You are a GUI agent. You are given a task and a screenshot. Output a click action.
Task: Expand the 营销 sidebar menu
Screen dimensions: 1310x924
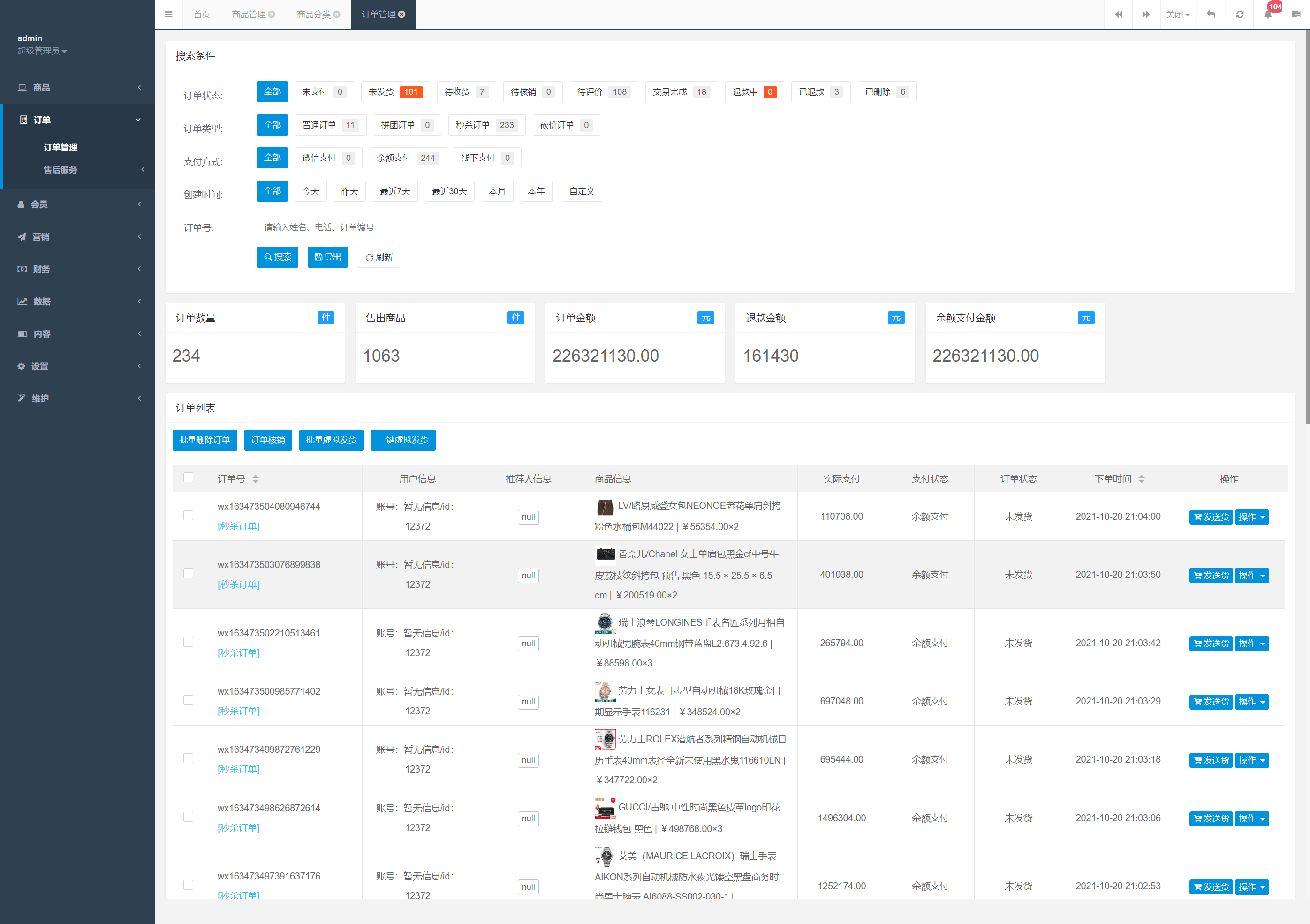pyautogui.click(x=77, y=237)
